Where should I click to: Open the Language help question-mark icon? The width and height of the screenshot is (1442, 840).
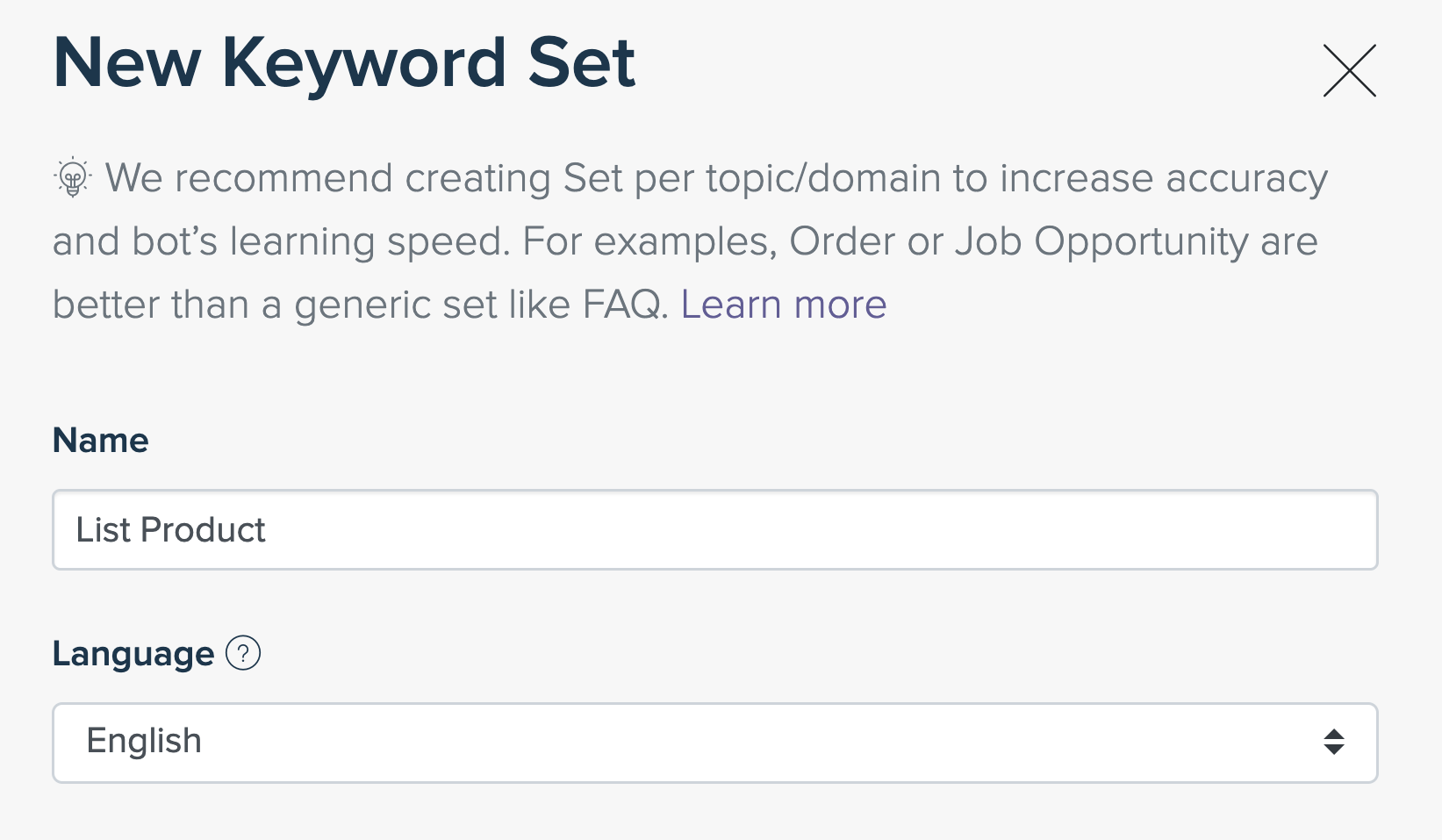click(243, 653)
